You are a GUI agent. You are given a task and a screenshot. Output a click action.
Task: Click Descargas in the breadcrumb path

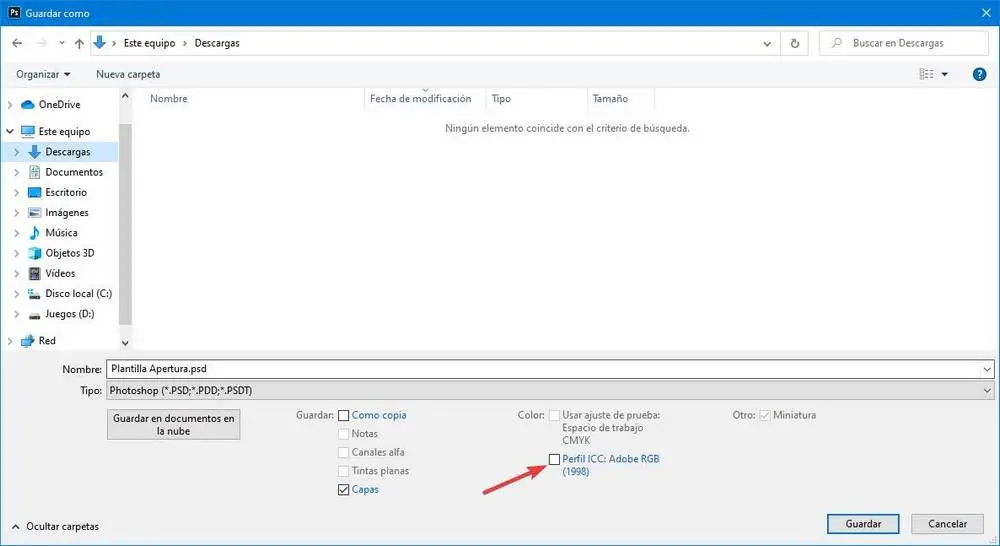217,43
